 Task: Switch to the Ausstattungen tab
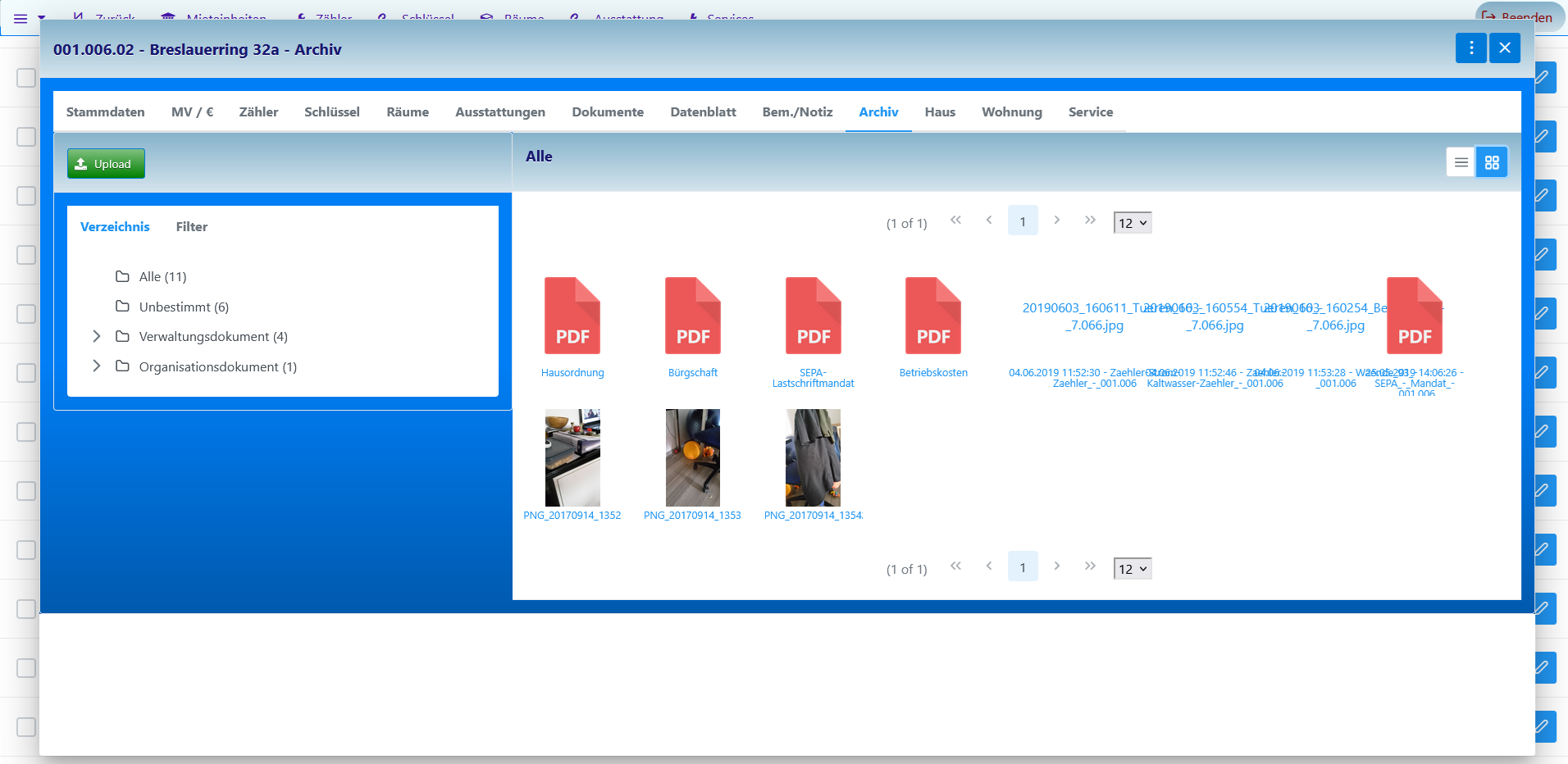click(x=500, y=112)
